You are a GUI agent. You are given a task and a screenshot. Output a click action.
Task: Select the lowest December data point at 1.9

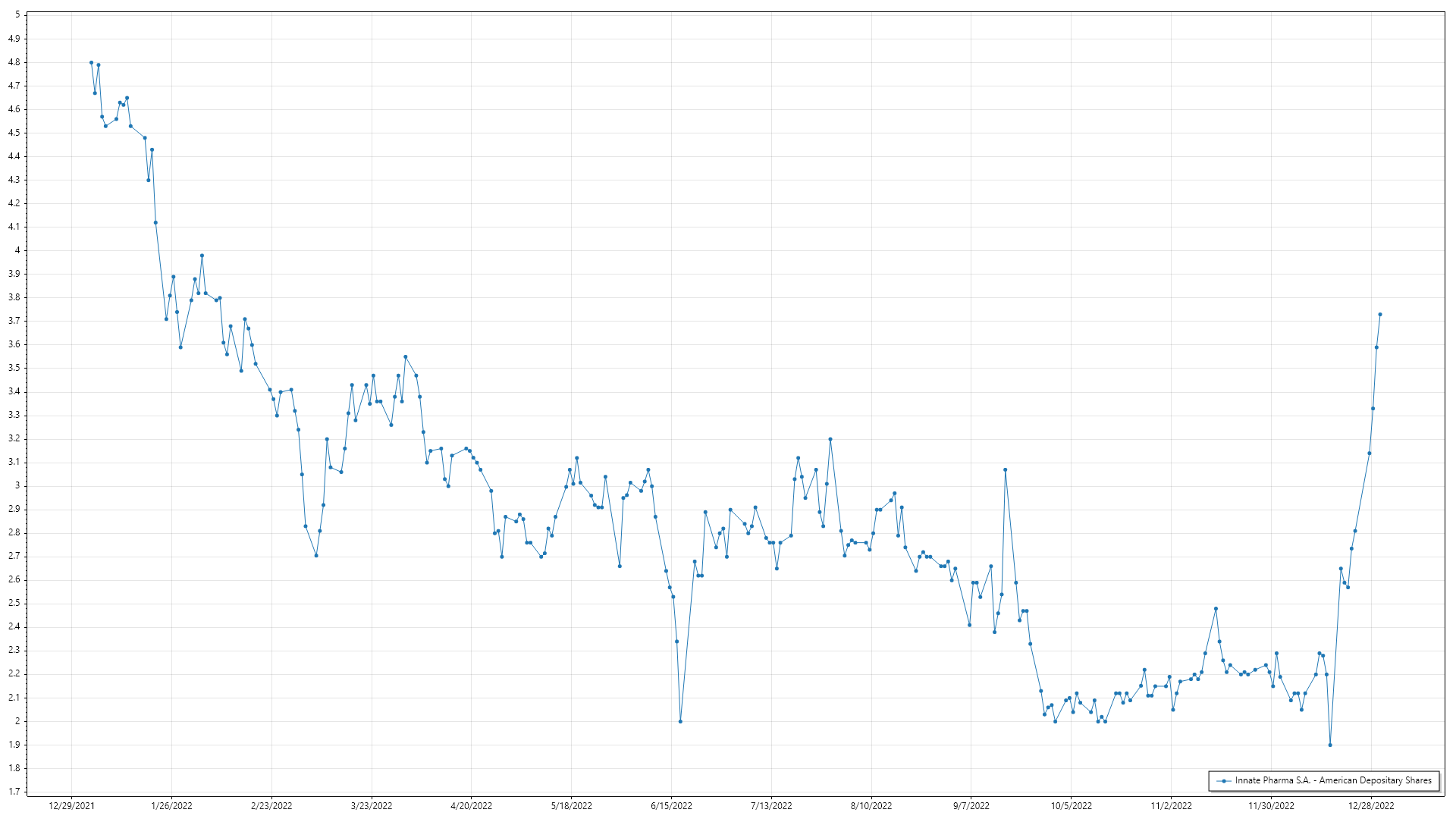[x=1330, y=745]
